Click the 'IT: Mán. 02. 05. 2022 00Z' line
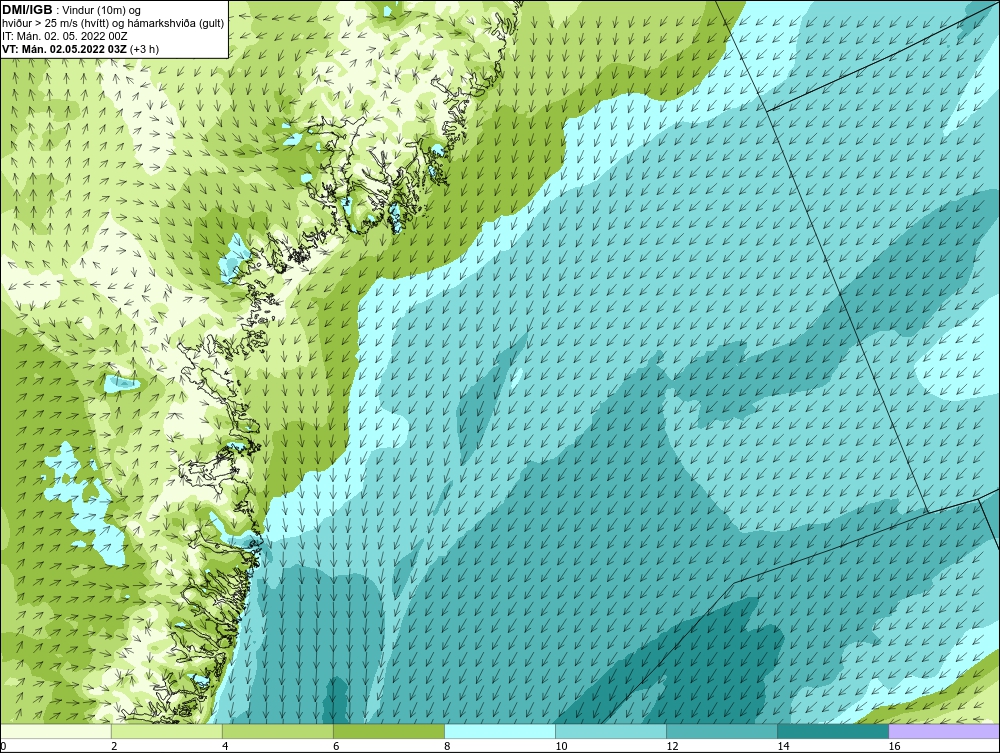Image resolution: width=1000 pixels, height=753 pixels. coord(65,36)
